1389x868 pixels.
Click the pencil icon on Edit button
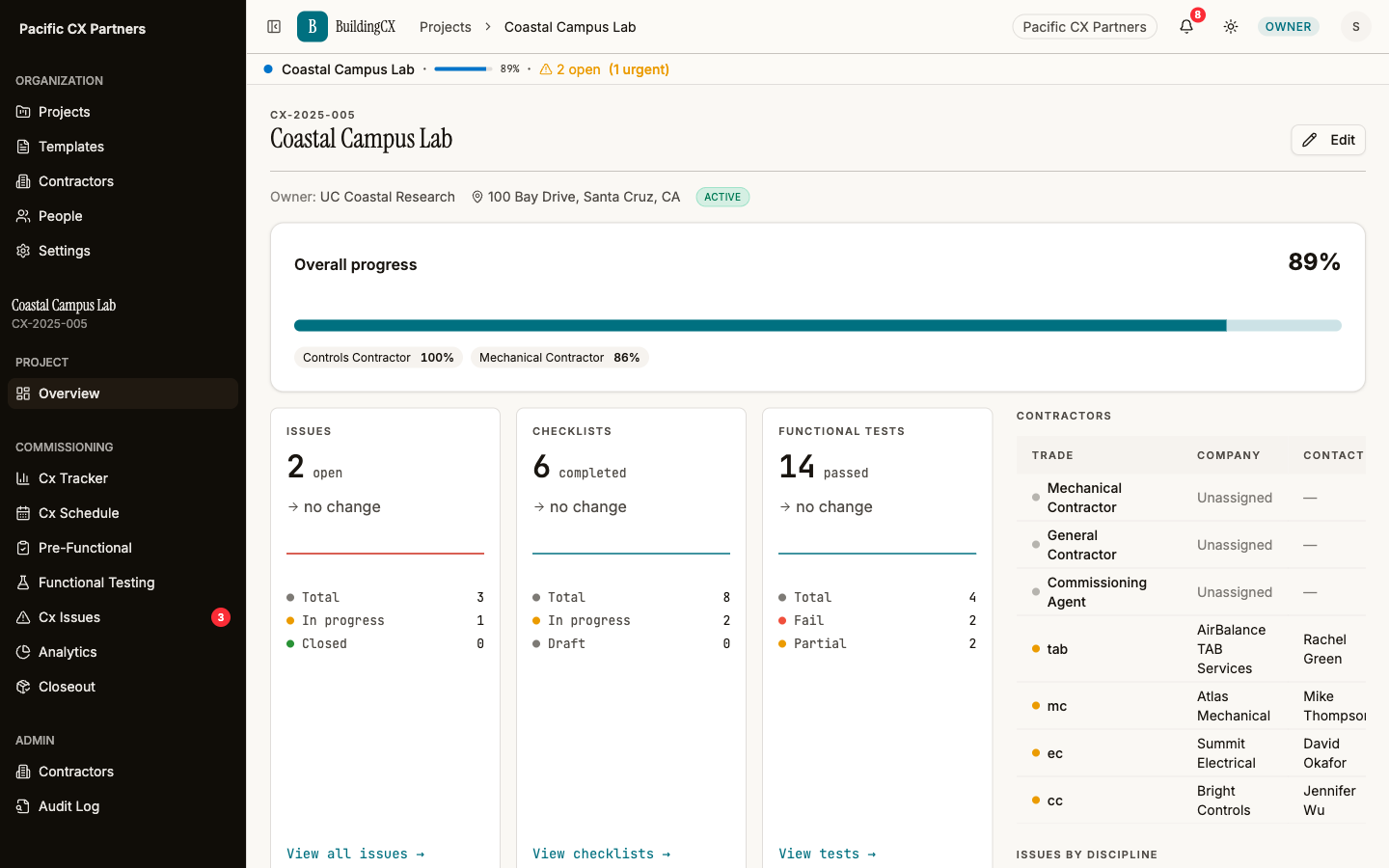pos(1309,140)
